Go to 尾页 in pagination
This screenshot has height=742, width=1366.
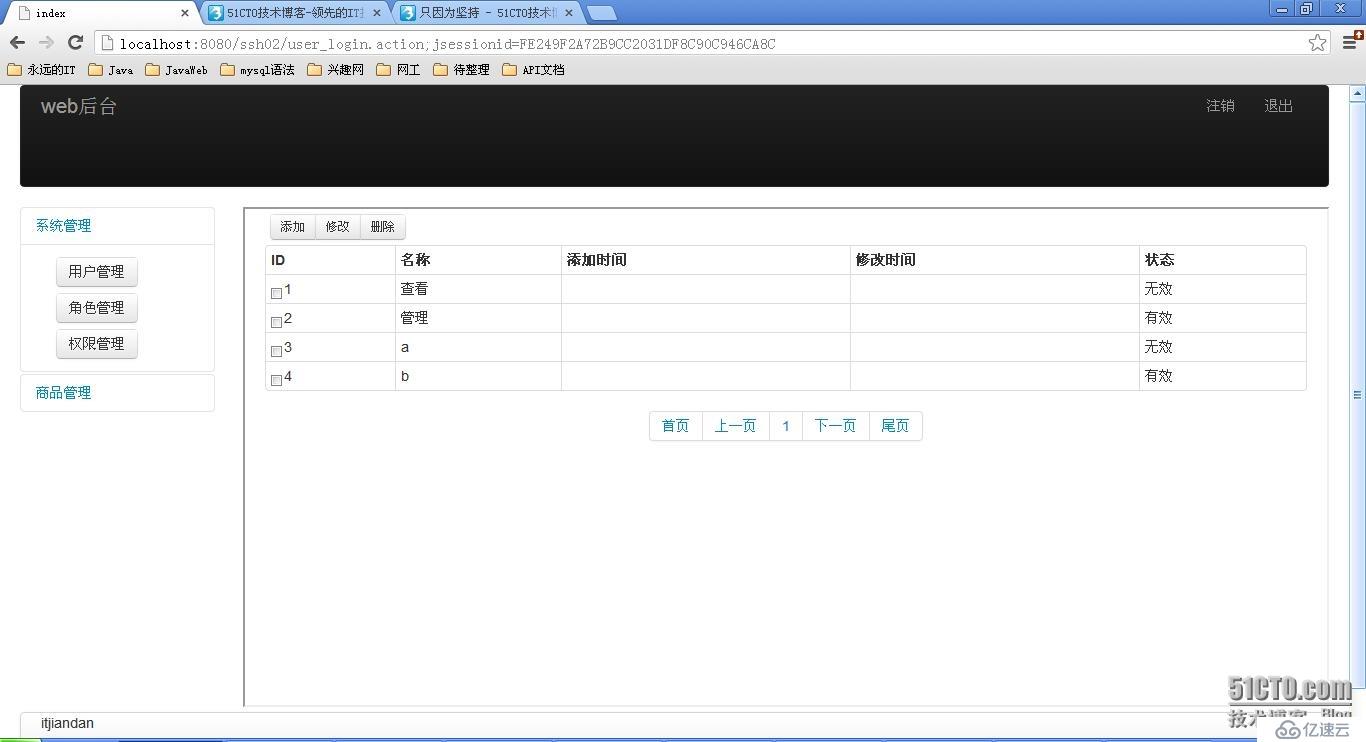pos(896,426)
